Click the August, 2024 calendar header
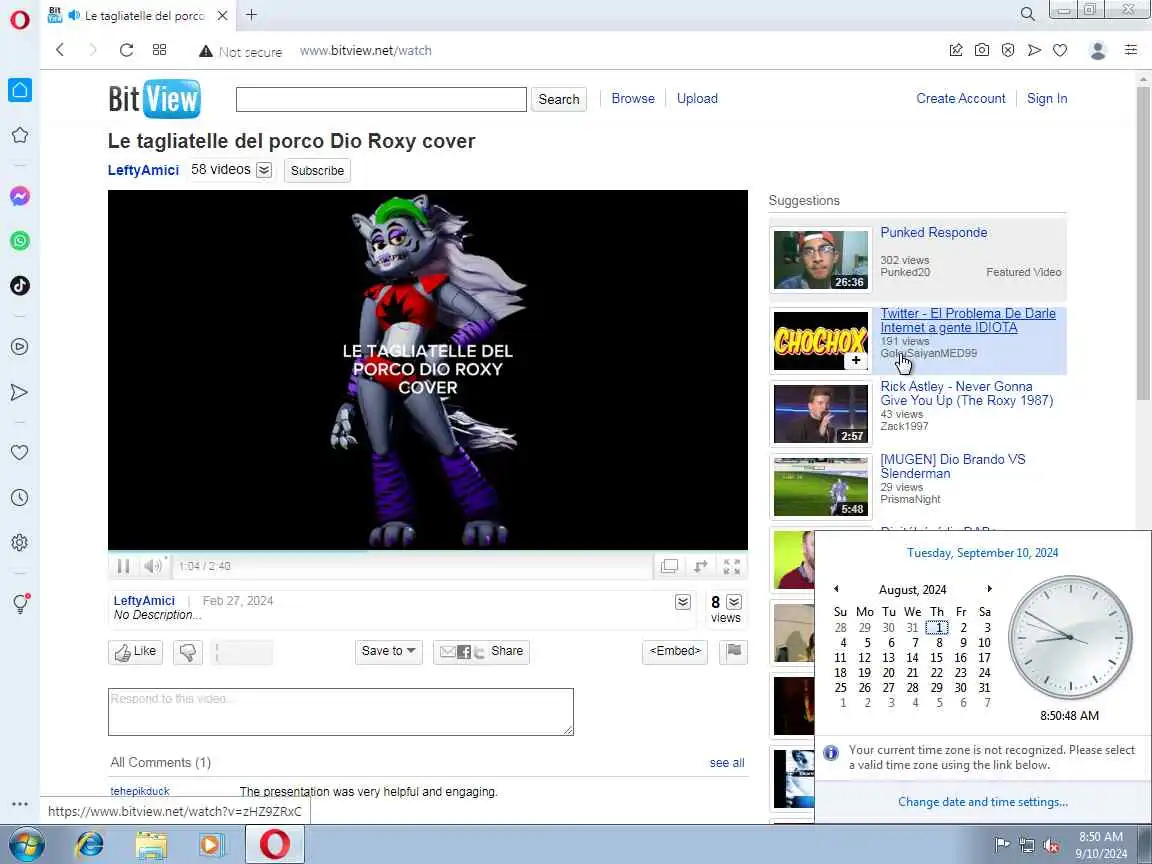Screen dimensions: 1152x864 tap(912, 589)
